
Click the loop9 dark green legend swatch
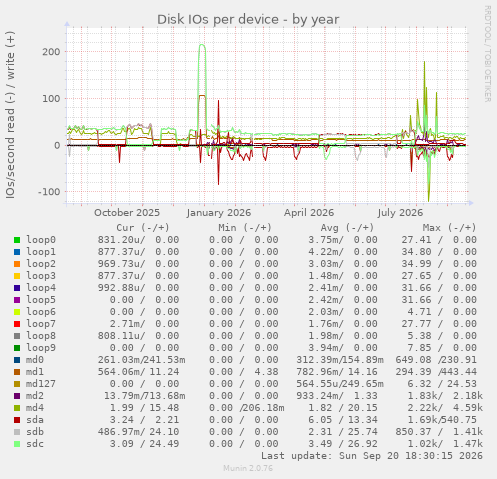click(17, 348)
